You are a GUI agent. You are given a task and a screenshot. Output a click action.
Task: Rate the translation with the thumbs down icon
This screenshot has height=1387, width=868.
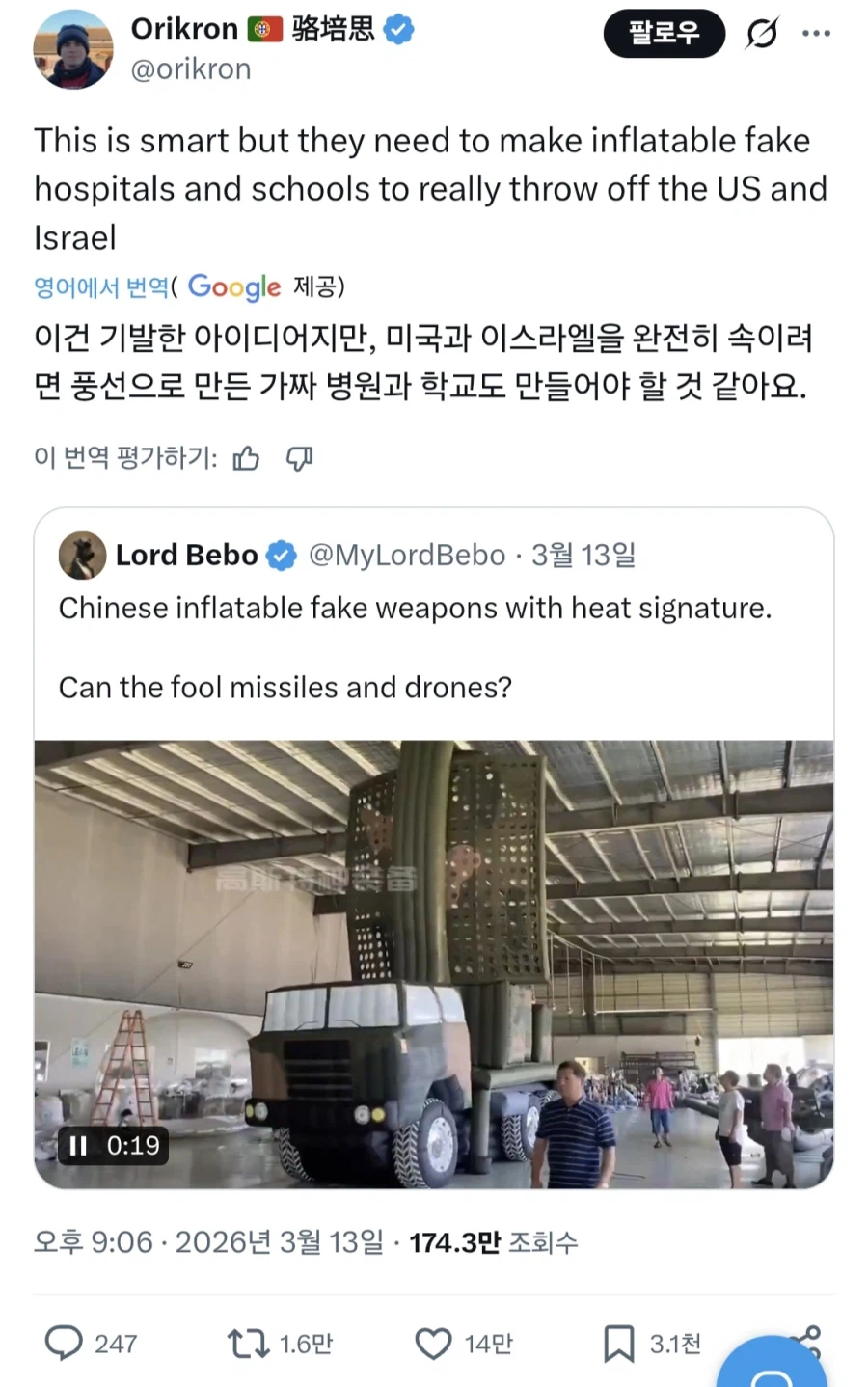pyautogui.click(x=298, y=460)
